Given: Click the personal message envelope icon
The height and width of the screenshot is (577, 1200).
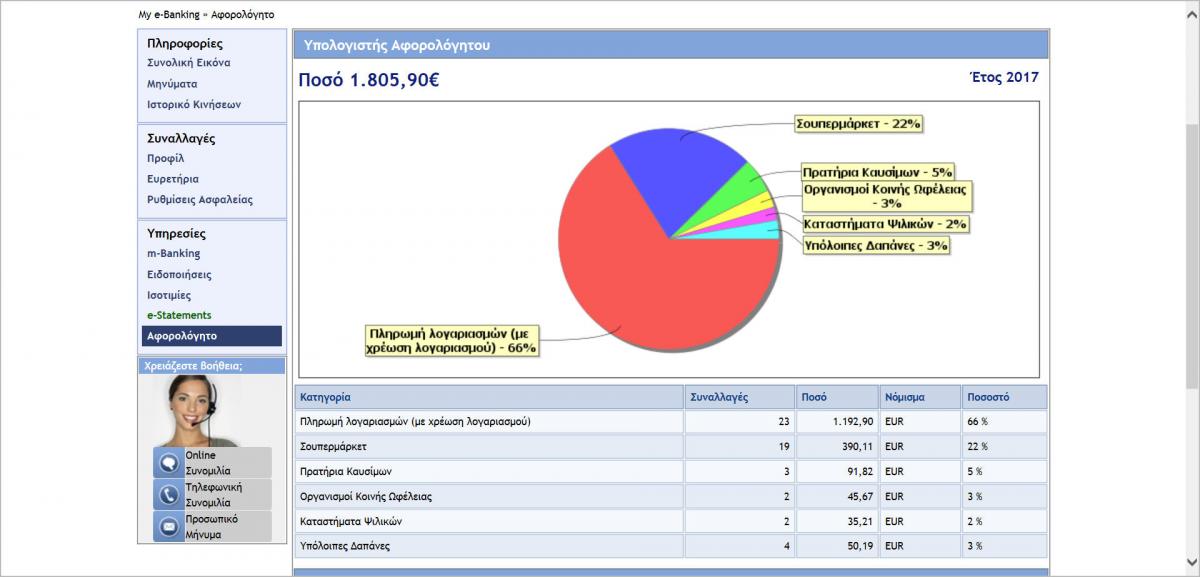Looking at the screenshot, I should click(x=168, y=526).
